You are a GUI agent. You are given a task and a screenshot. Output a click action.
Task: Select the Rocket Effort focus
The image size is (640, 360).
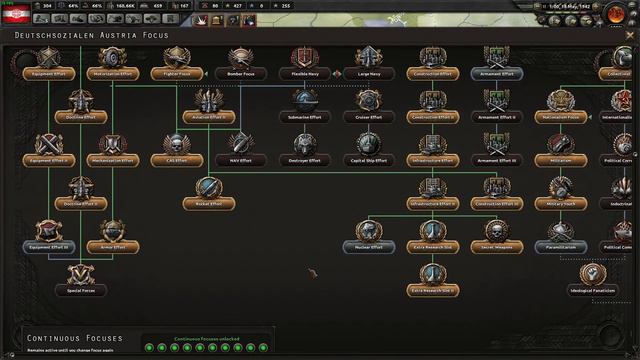(x=209, y=204)
